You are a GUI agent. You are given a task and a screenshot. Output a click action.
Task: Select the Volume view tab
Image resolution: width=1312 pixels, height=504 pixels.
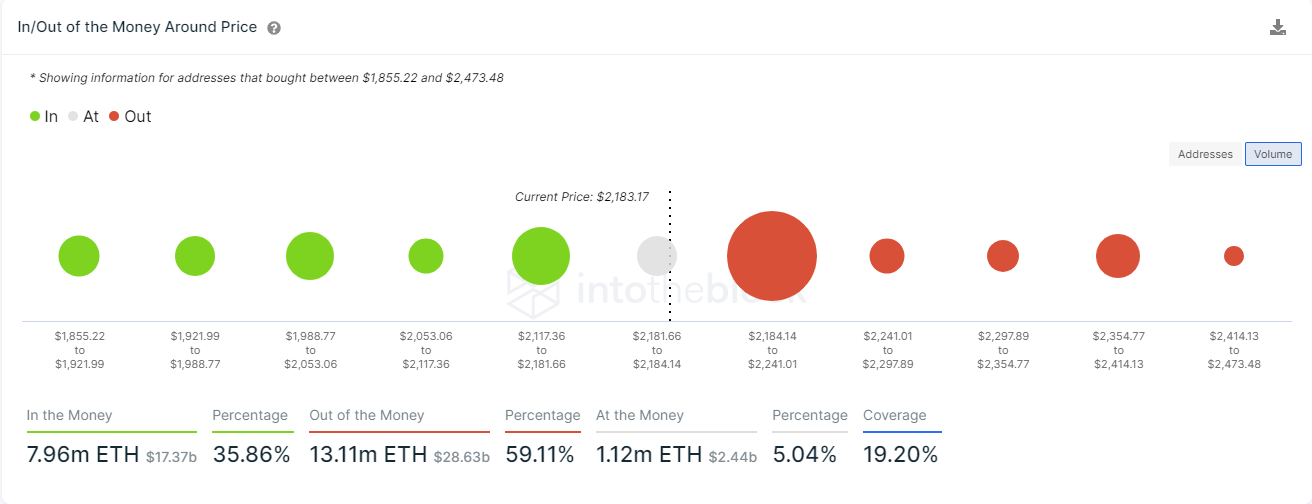point(1273,154)
